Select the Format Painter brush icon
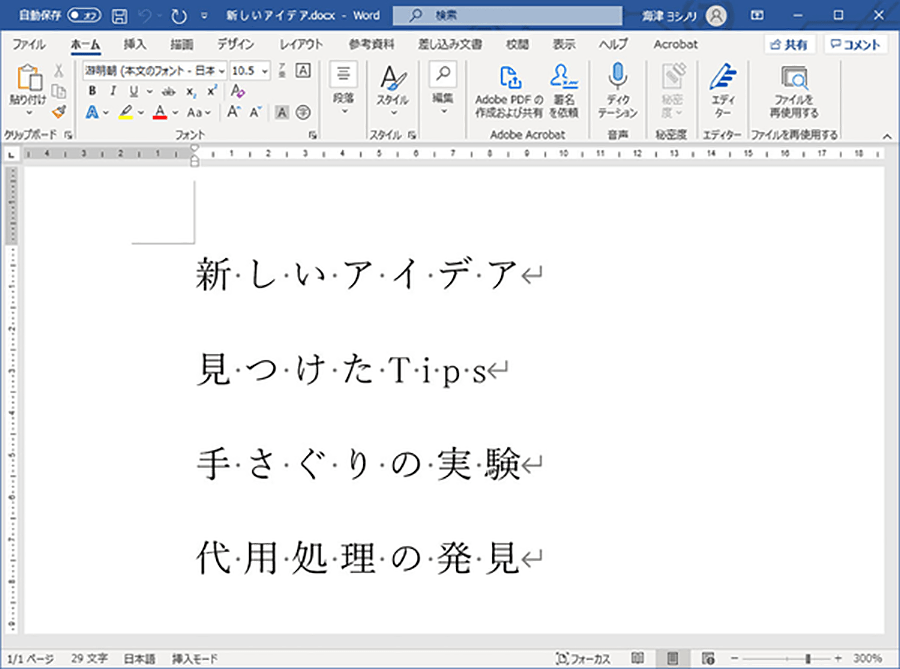Screen dimensions: 900x669 coord(59,111)
